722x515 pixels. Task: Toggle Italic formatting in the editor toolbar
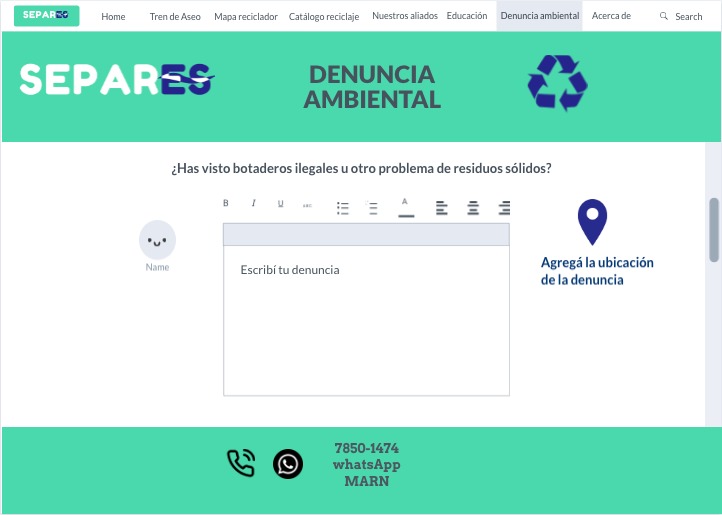tap(253, 203)
